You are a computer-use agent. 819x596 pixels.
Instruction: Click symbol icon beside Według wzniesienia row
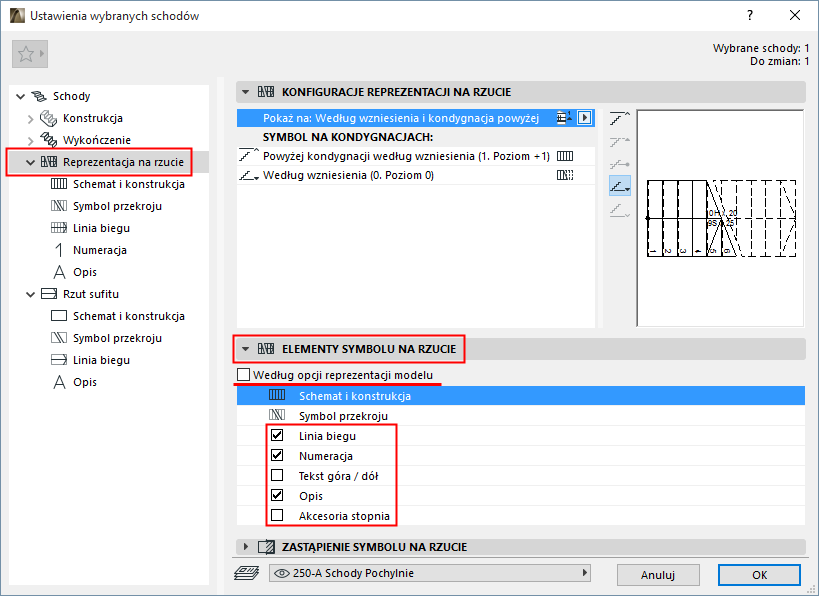(565, 176)
